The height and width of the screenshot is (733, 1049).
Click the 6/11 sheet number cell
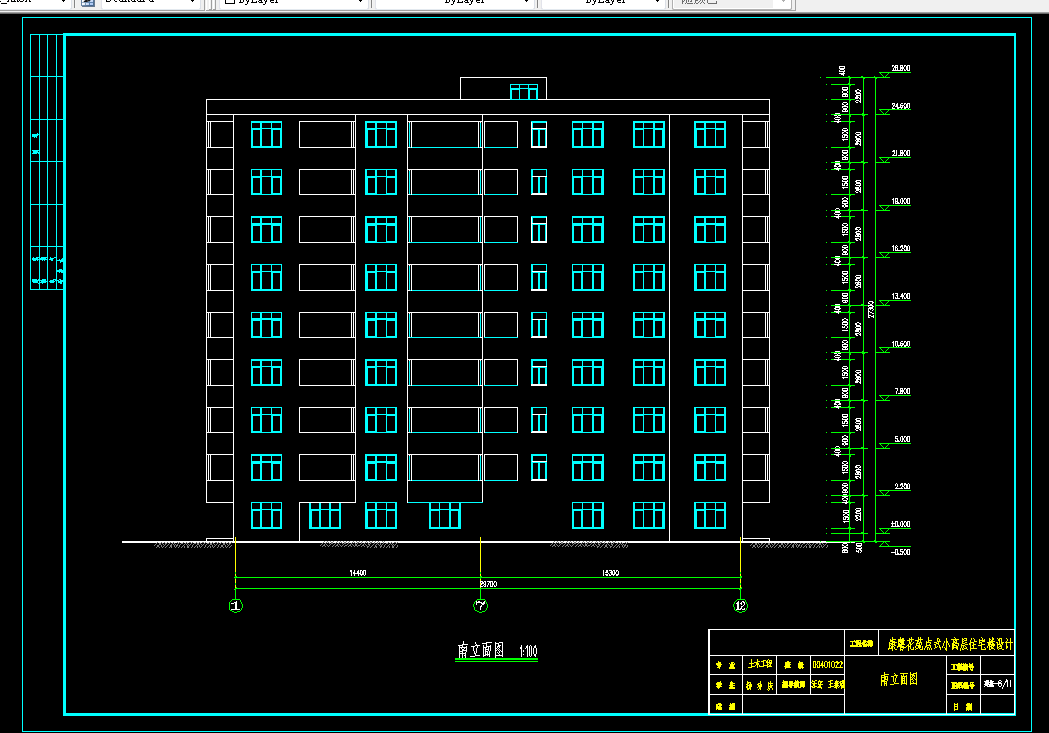coord(997,684)
